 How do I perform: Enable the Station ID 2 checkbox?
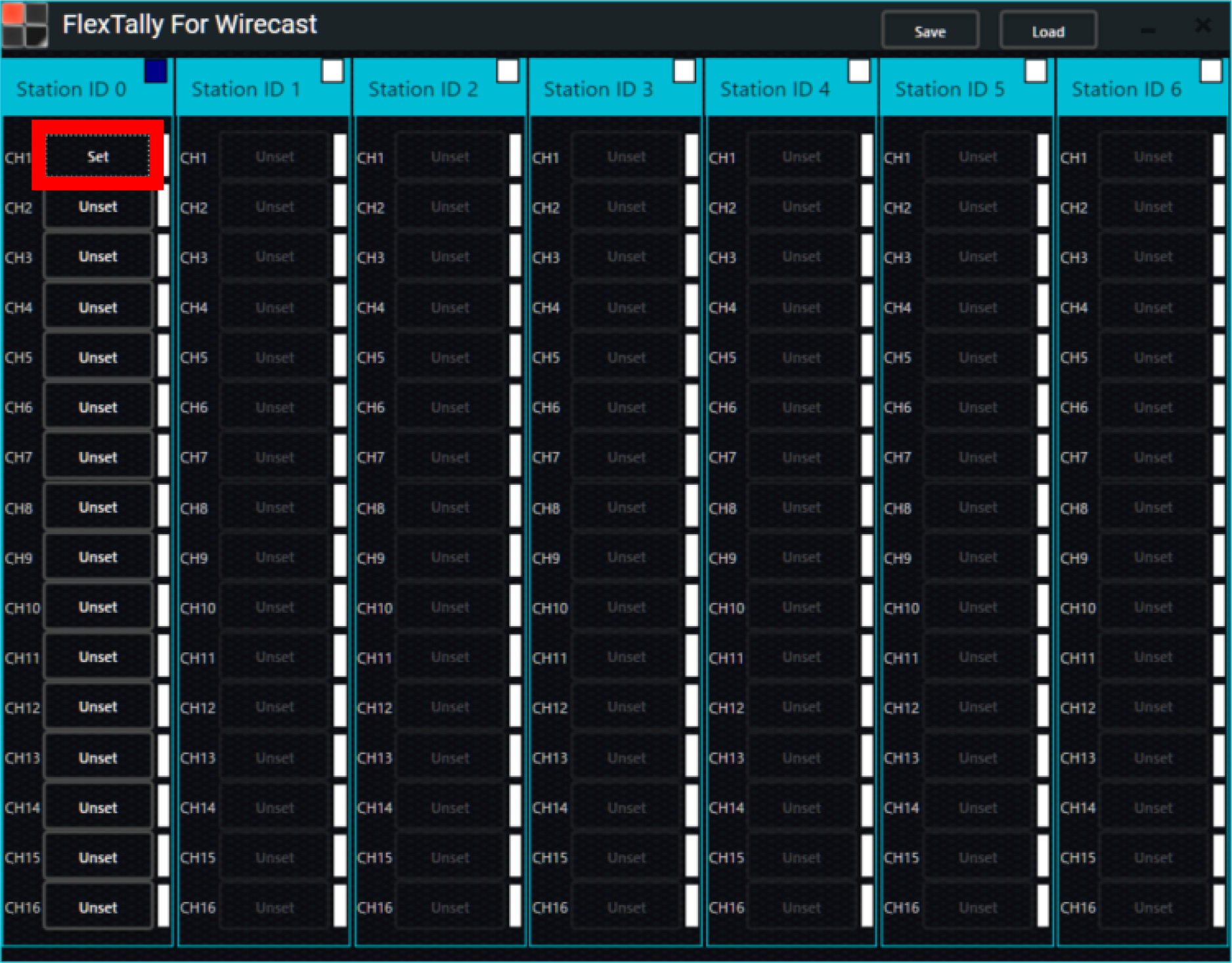pyautogui.click(x=508, y=71)
